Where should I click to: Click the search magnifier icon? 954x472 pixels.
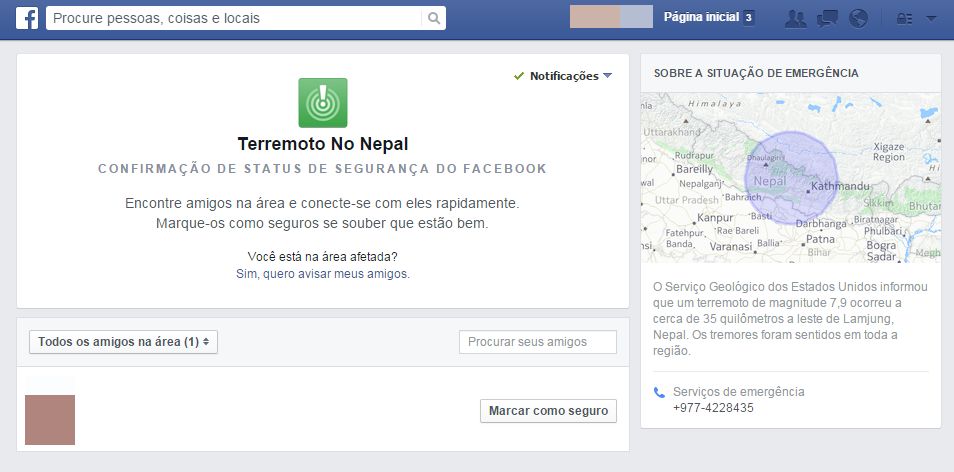coord(433,18)
